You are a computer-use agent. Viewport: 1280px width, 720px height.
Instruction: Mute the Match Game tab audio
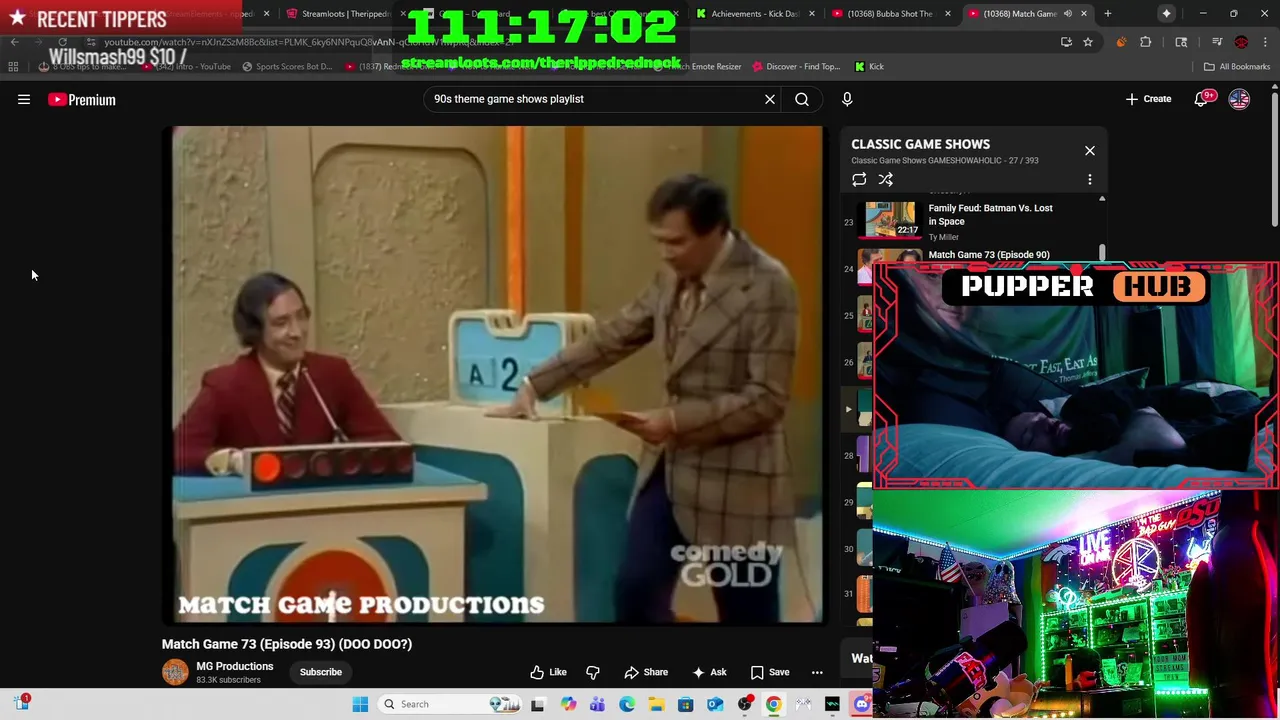click(1067, 14)
